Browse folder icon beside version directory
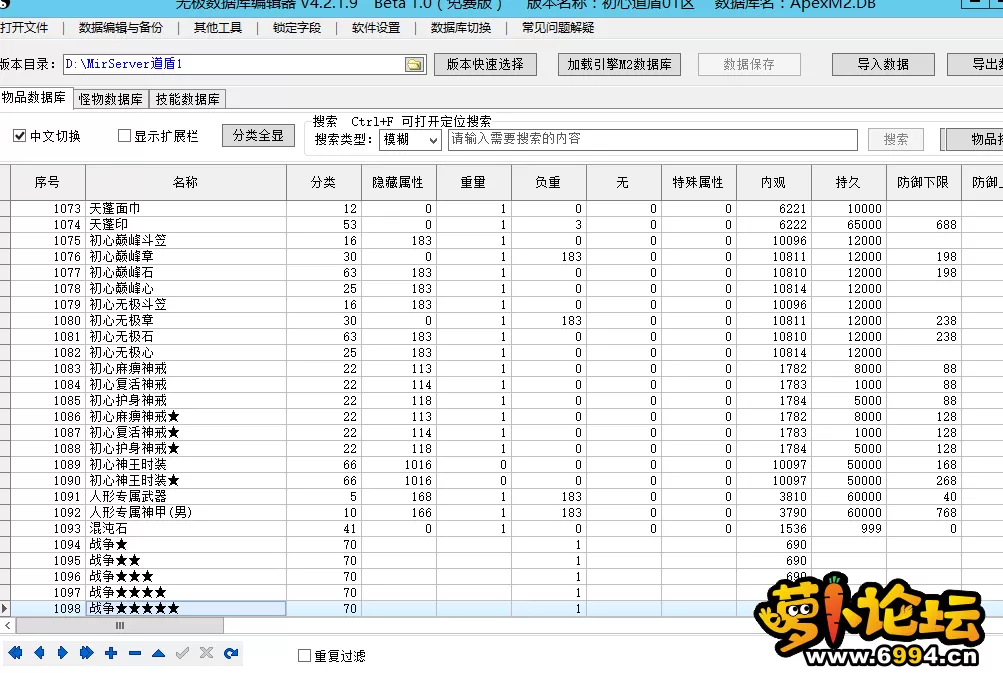This screenshot has height=673, width=1003. [415, 65]
